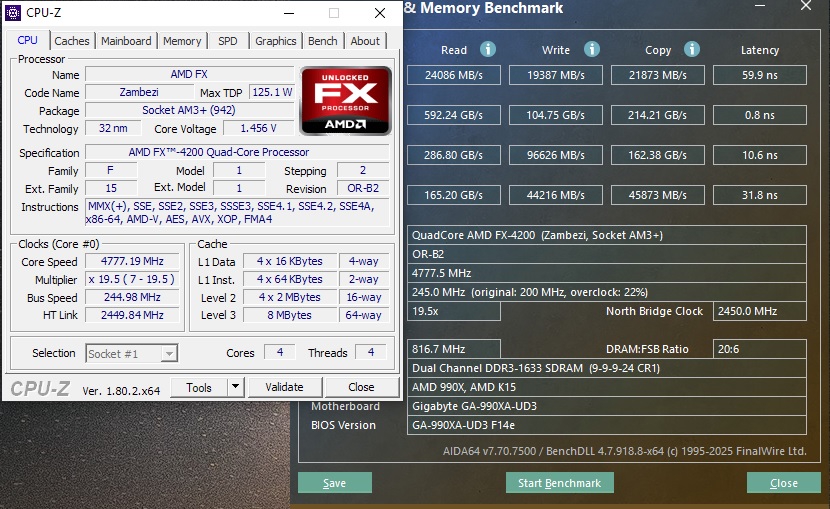
Task: Click the Threads count field
Action: 371,352
